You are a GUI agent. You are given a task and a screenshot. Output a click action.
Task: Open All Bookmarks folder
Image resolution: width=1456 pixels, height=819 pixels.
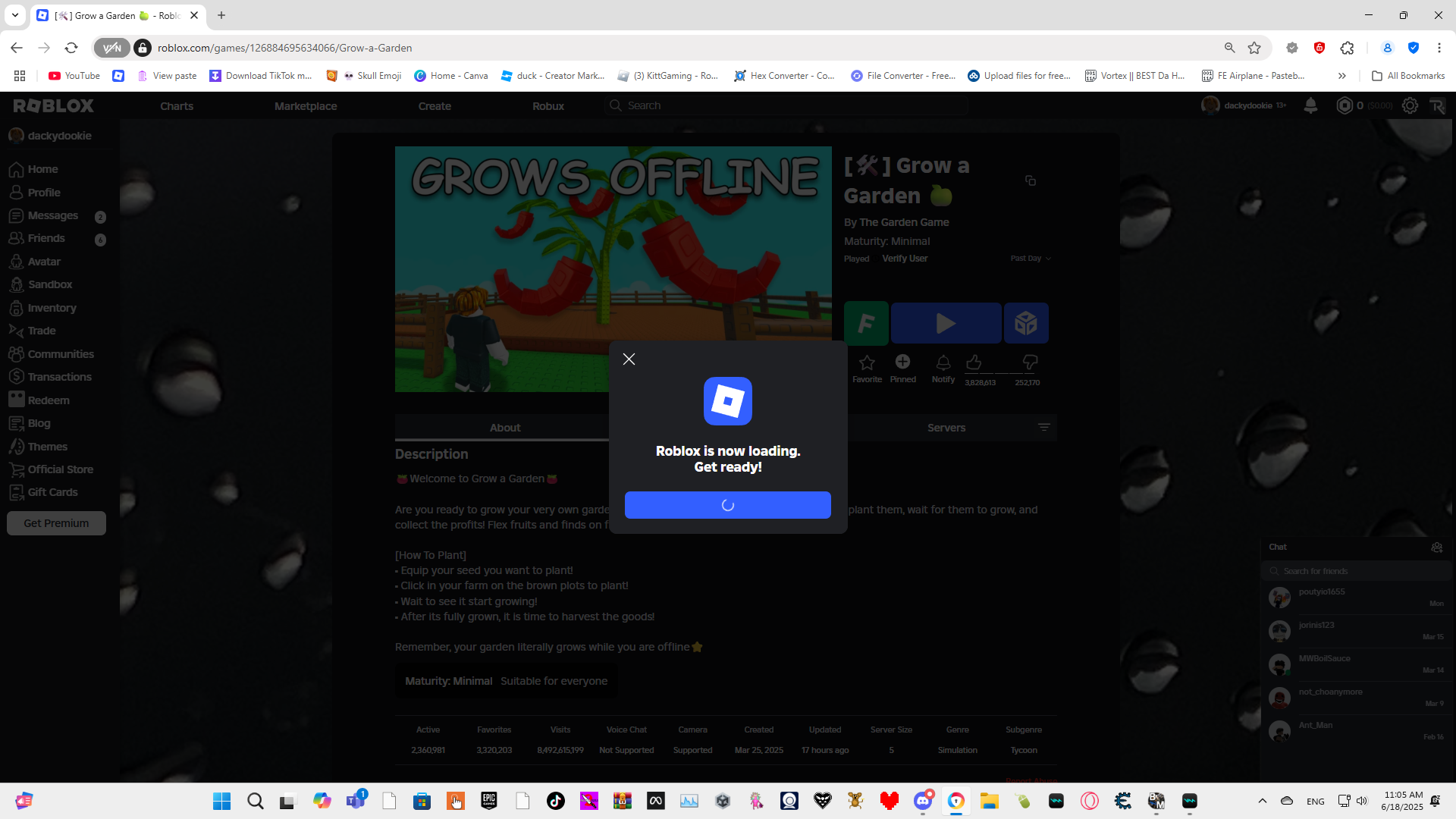click(x=1408, y=76)
